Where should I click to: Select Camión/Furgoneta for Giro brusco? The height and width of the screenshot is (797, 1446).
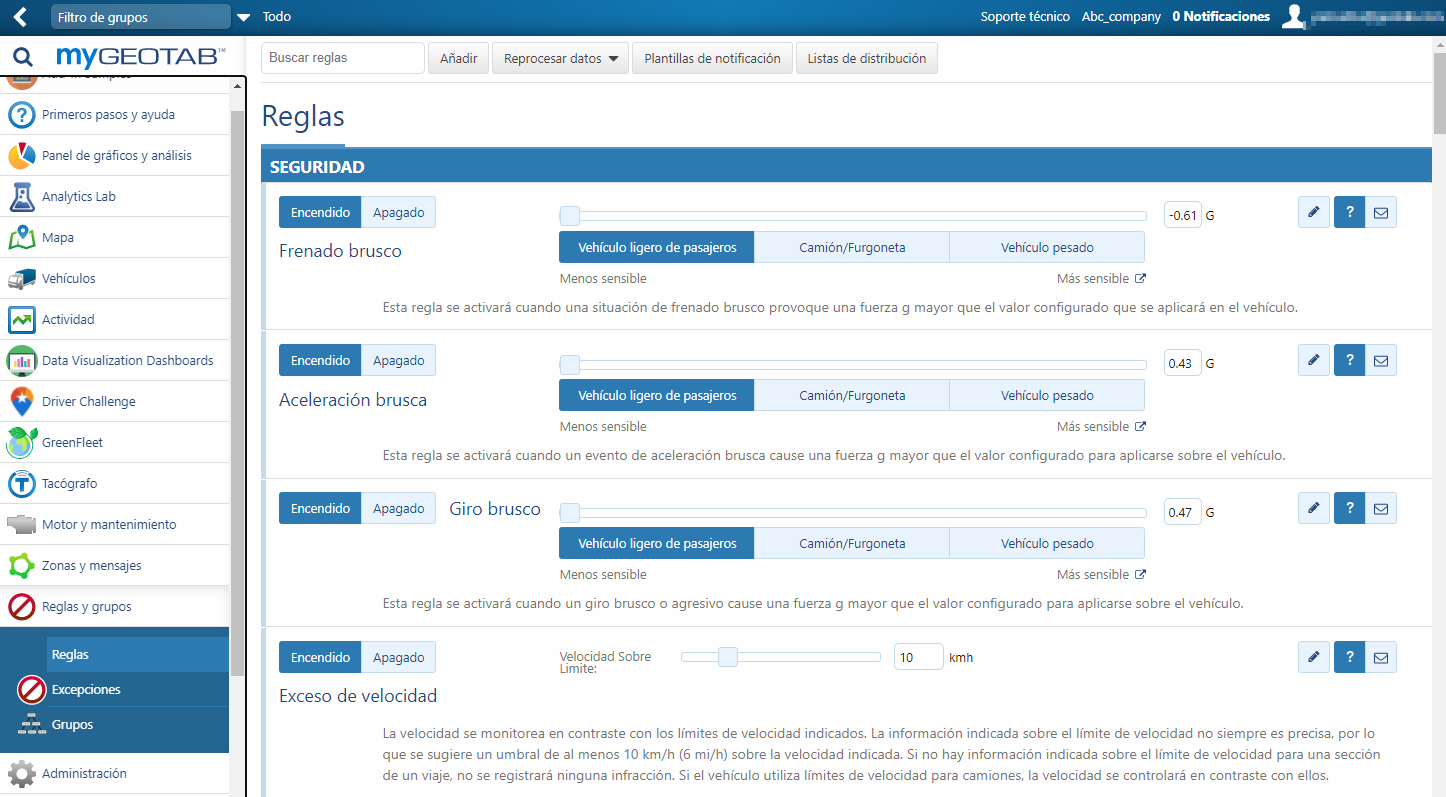click(x=851, y=544)
